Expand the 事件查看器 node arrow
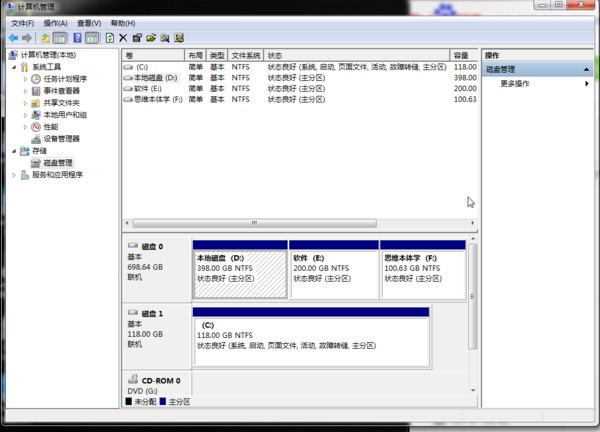 25,91
